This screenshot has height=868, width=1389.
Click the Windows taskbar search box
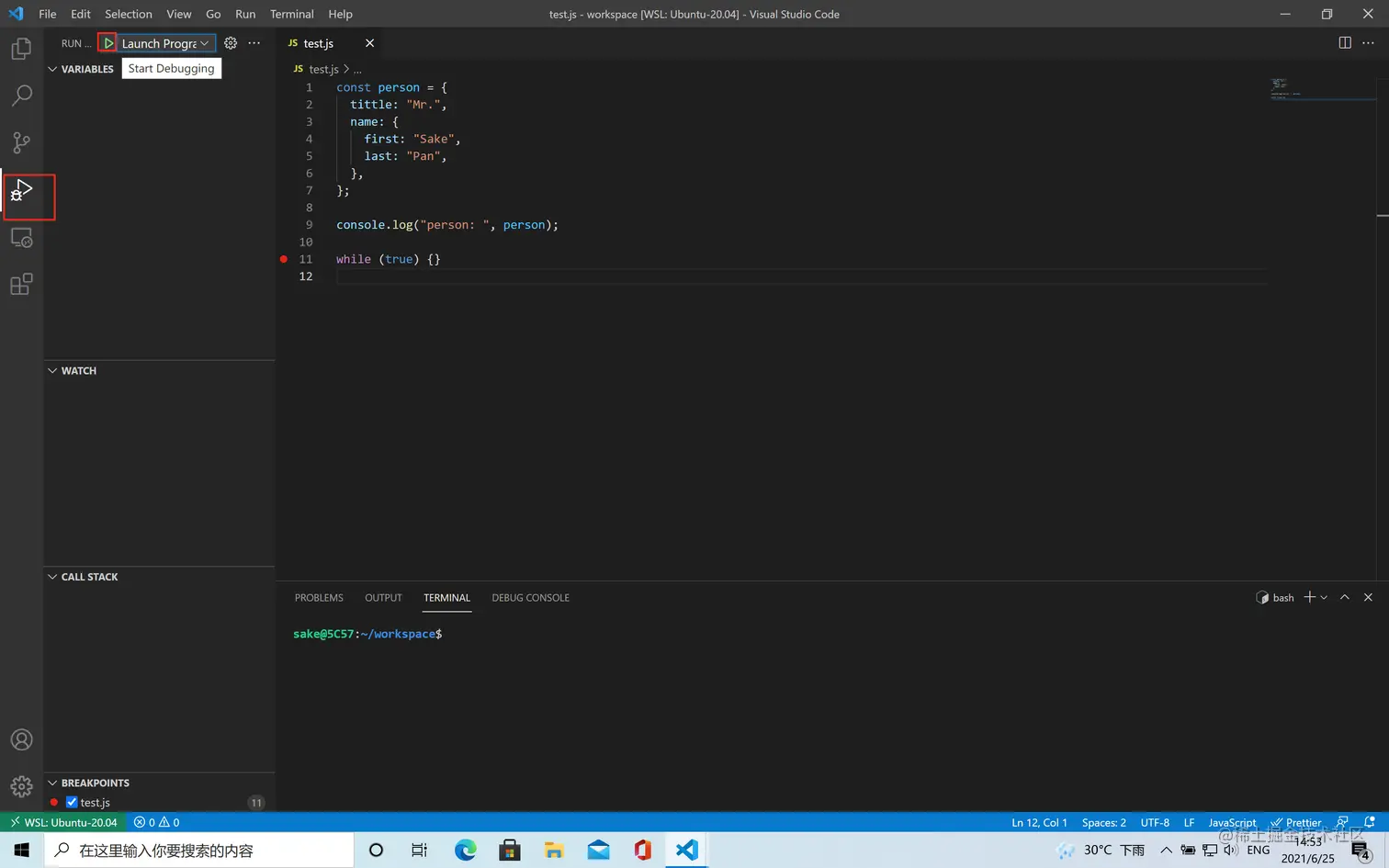[199, 850]
